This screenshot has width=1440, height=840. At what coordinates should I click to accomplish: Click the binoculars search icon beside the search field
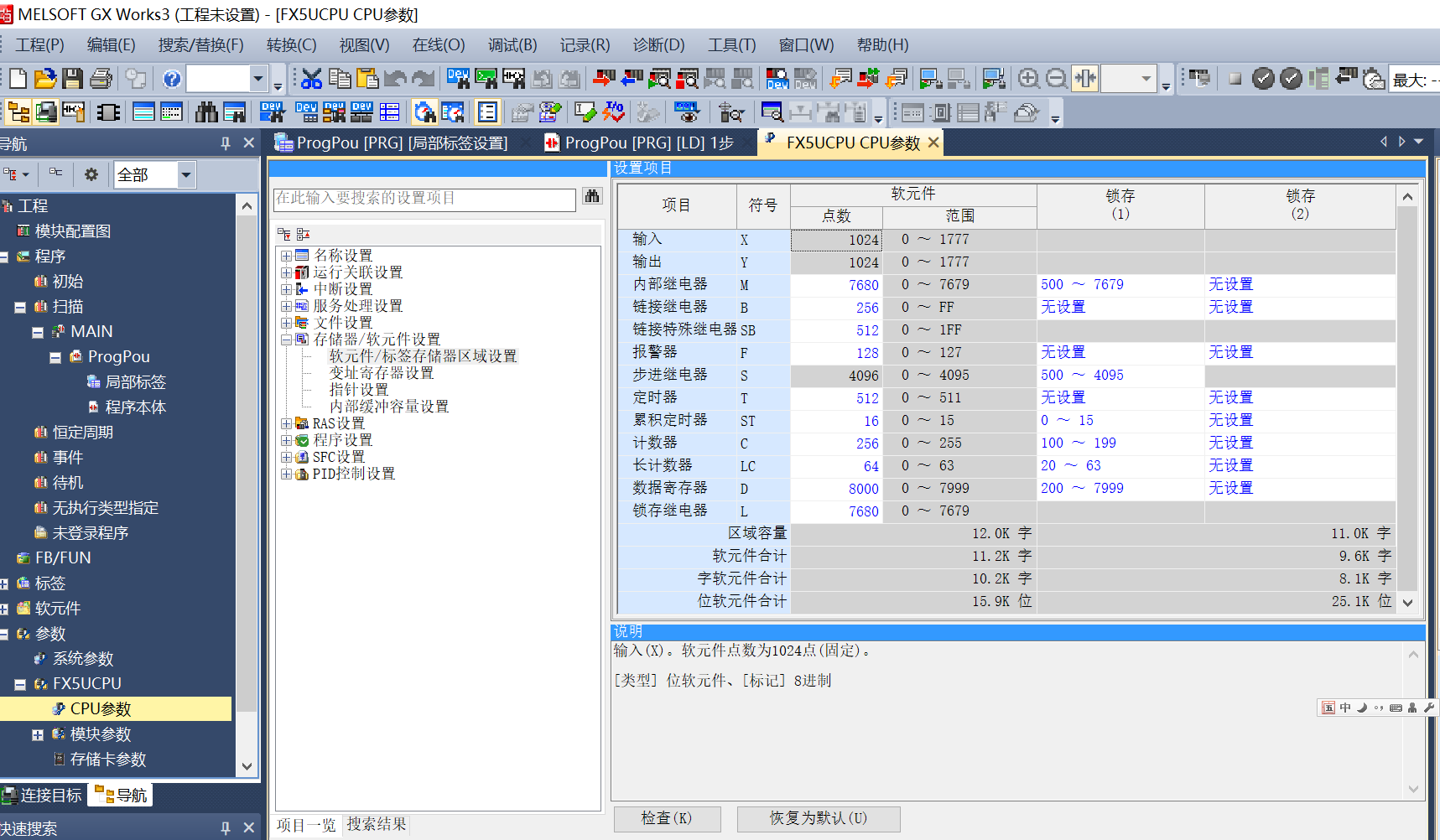pos(592,197)
